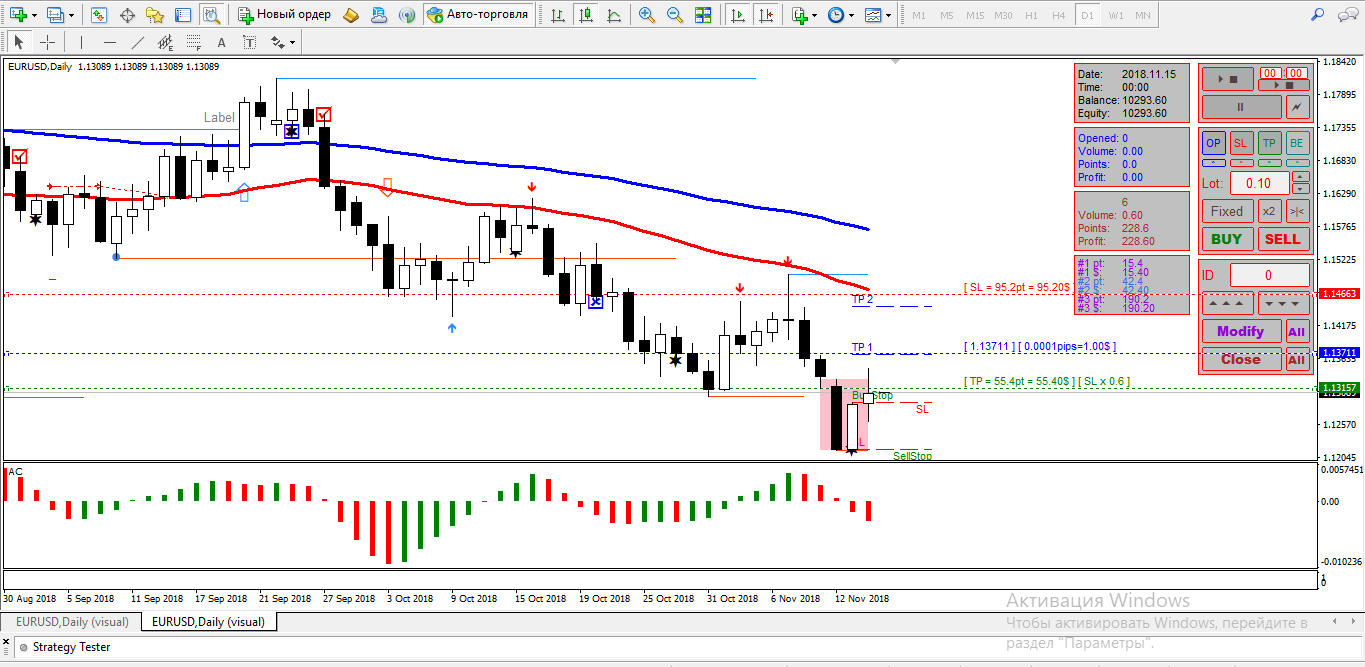Expand the new chart dropdown arrow
This screenshot has width=1365, height=667.
pos(36,16)
